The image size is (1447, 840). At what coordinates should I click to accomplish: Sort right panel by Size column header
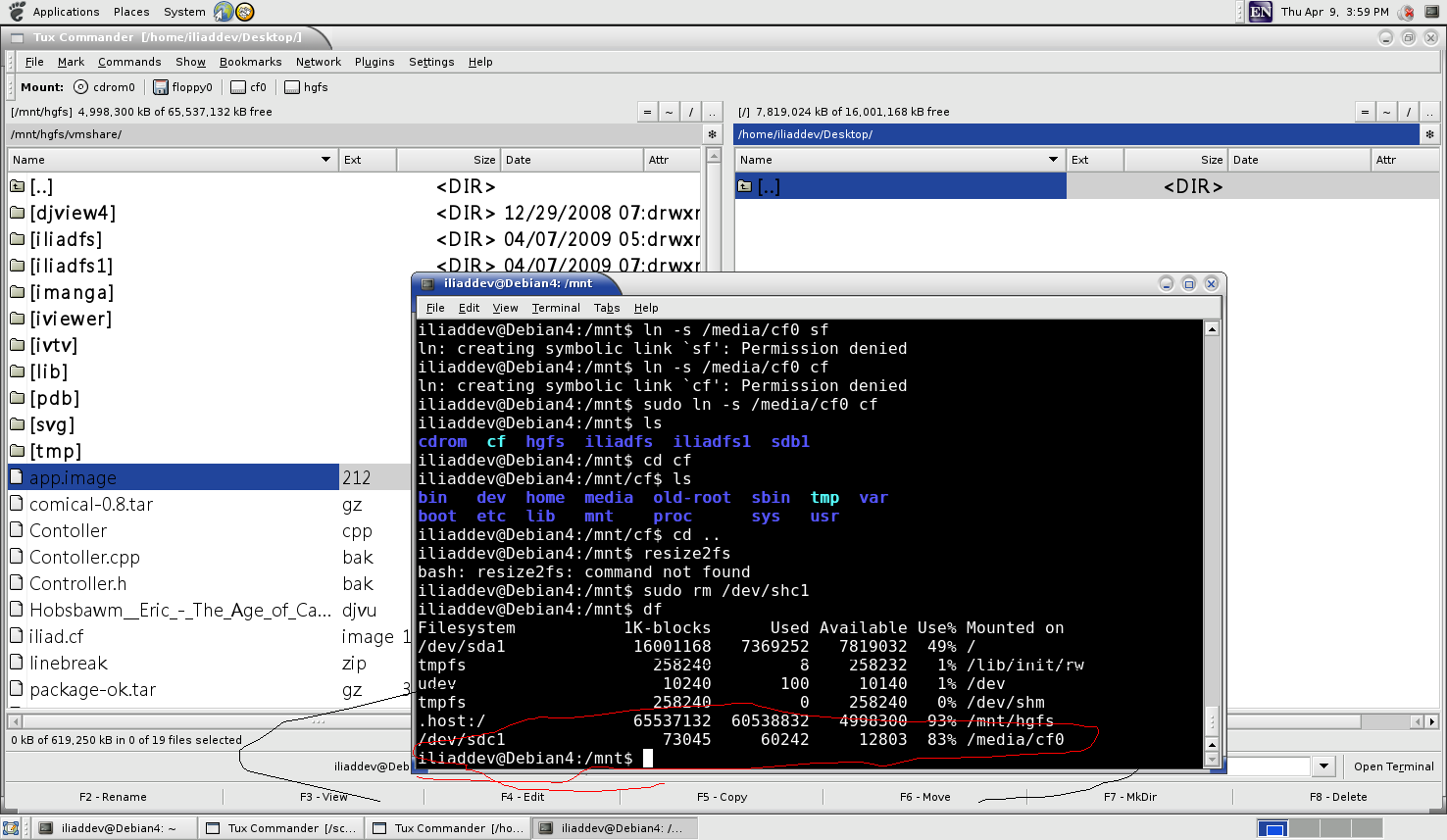pyautogui.click(x=1176, y=160)
